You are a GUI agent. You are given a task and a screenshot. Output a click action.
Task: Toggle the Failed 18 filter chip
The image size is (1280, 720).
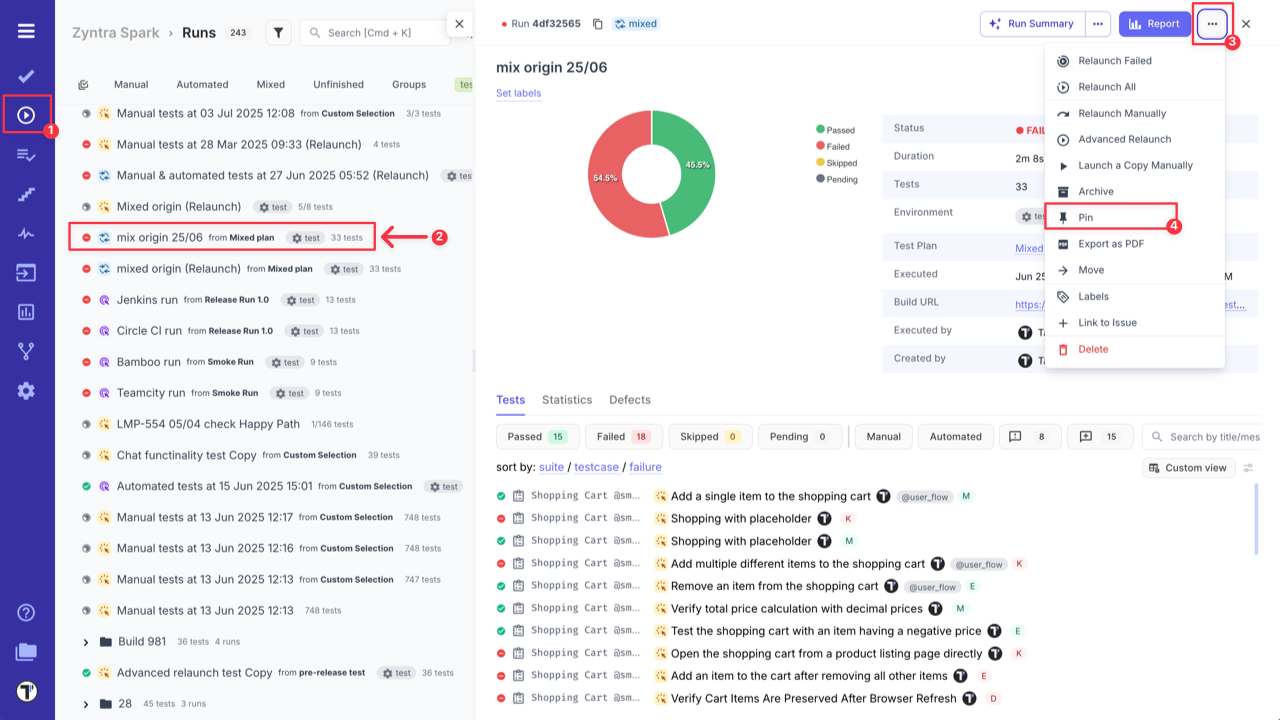coord(623,436)
